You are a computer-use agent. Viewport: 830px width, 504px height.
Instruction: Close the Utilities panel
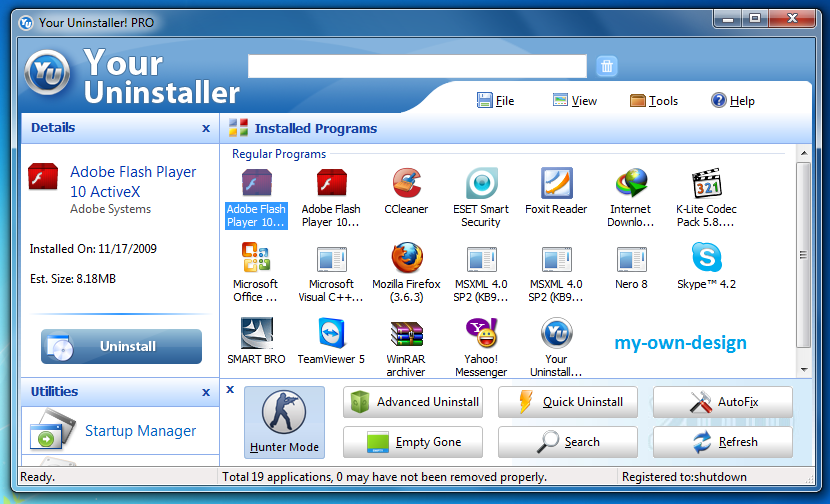(x=206, y=392)
